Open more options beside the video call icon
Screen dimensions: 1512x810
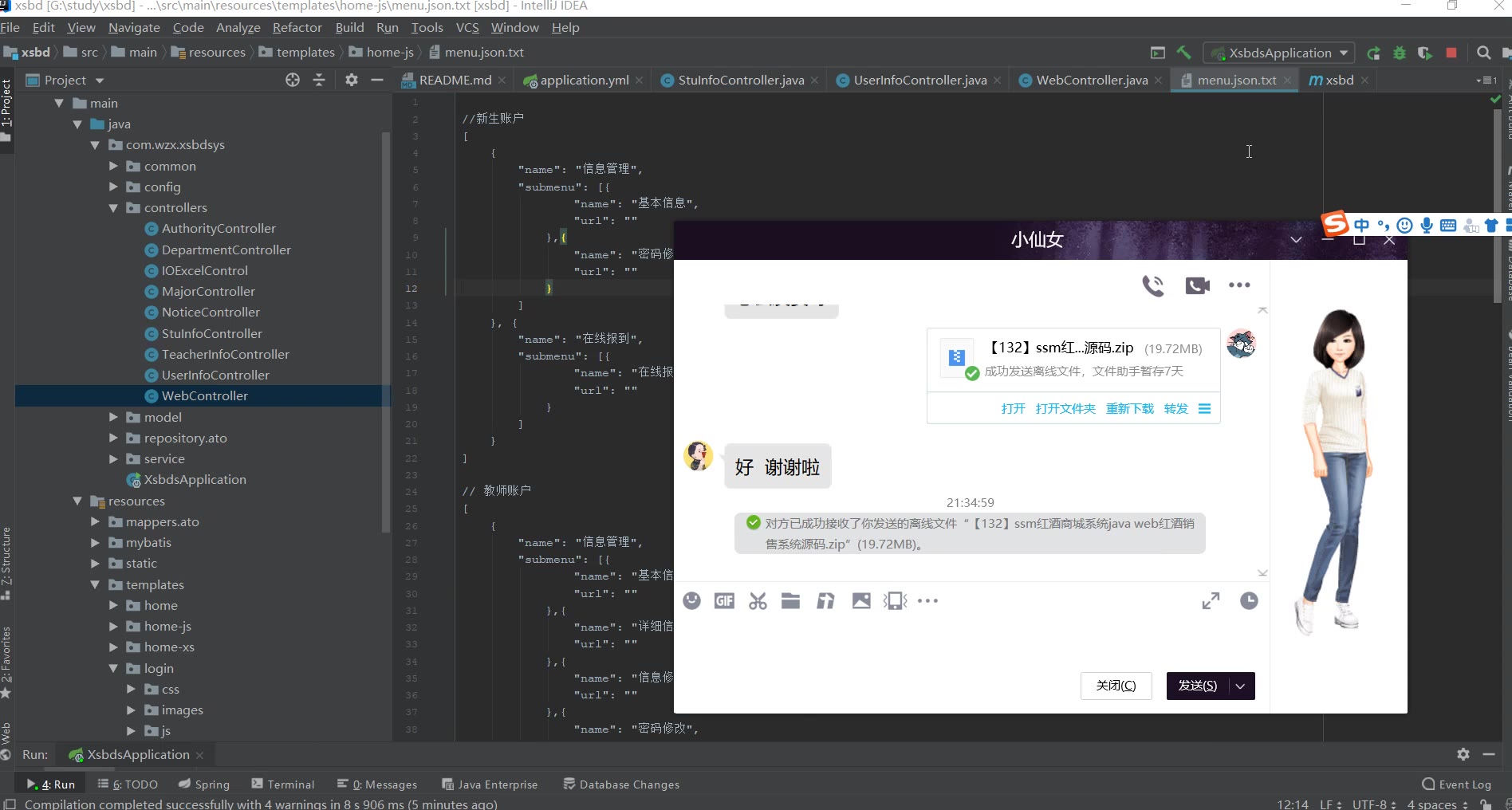(x=1239, y=285)
